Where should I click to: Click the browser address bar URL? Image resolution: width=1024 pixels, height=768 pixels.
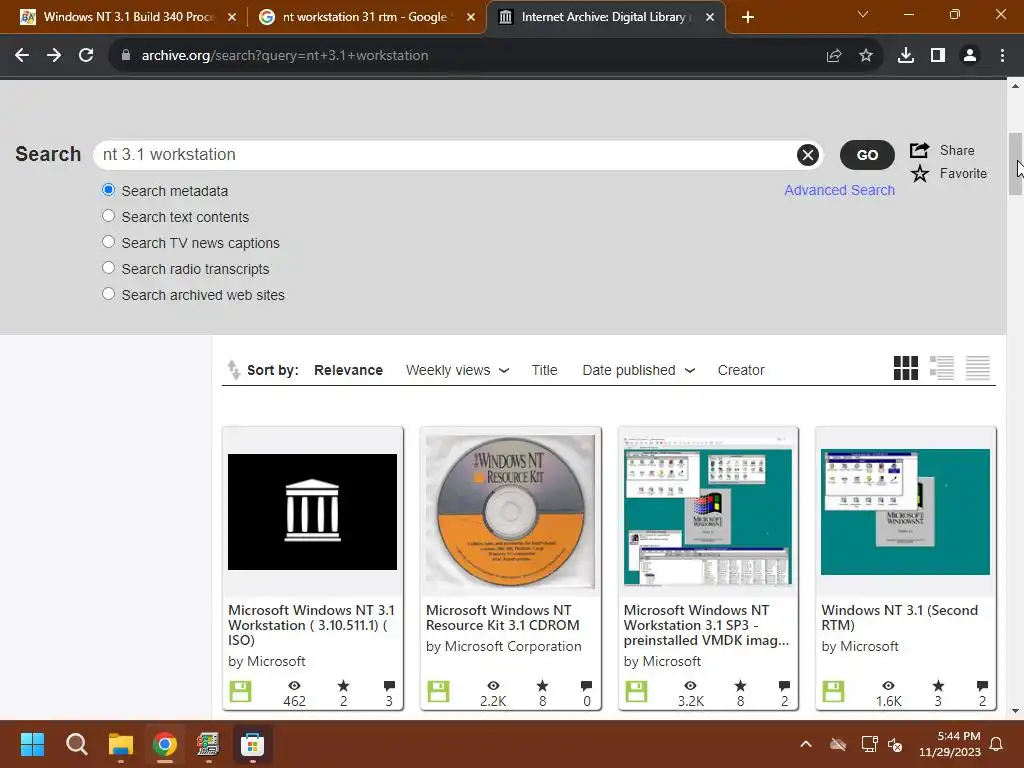click(285, 56)
